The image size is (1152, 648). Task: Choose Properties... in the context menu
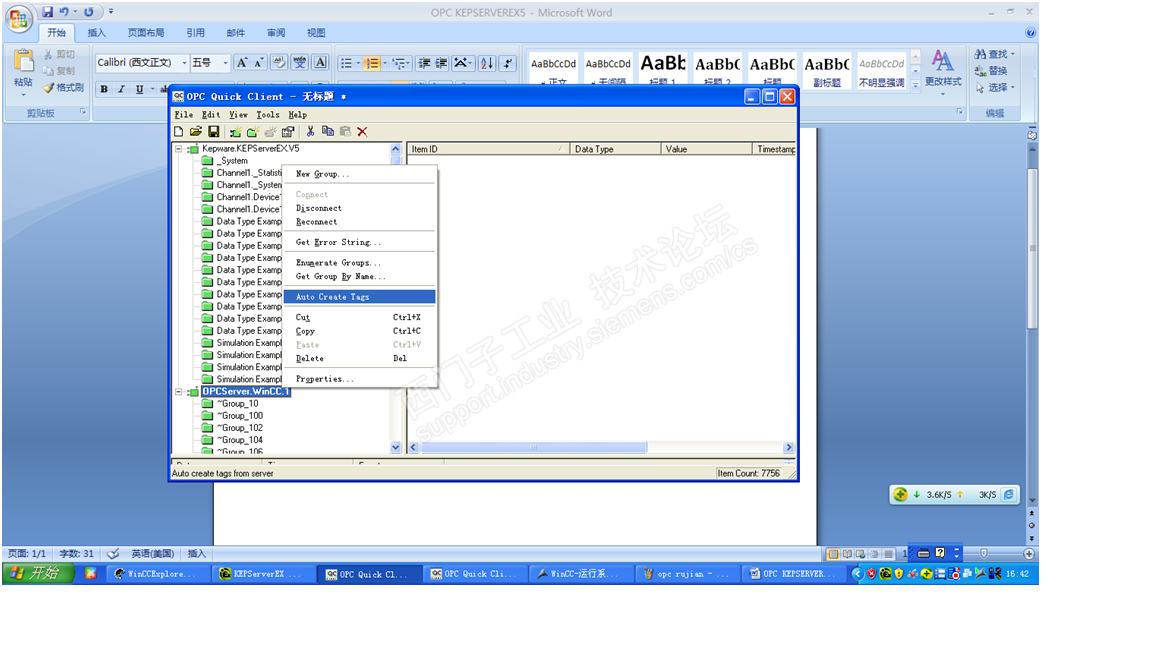(x=359, y=379)
